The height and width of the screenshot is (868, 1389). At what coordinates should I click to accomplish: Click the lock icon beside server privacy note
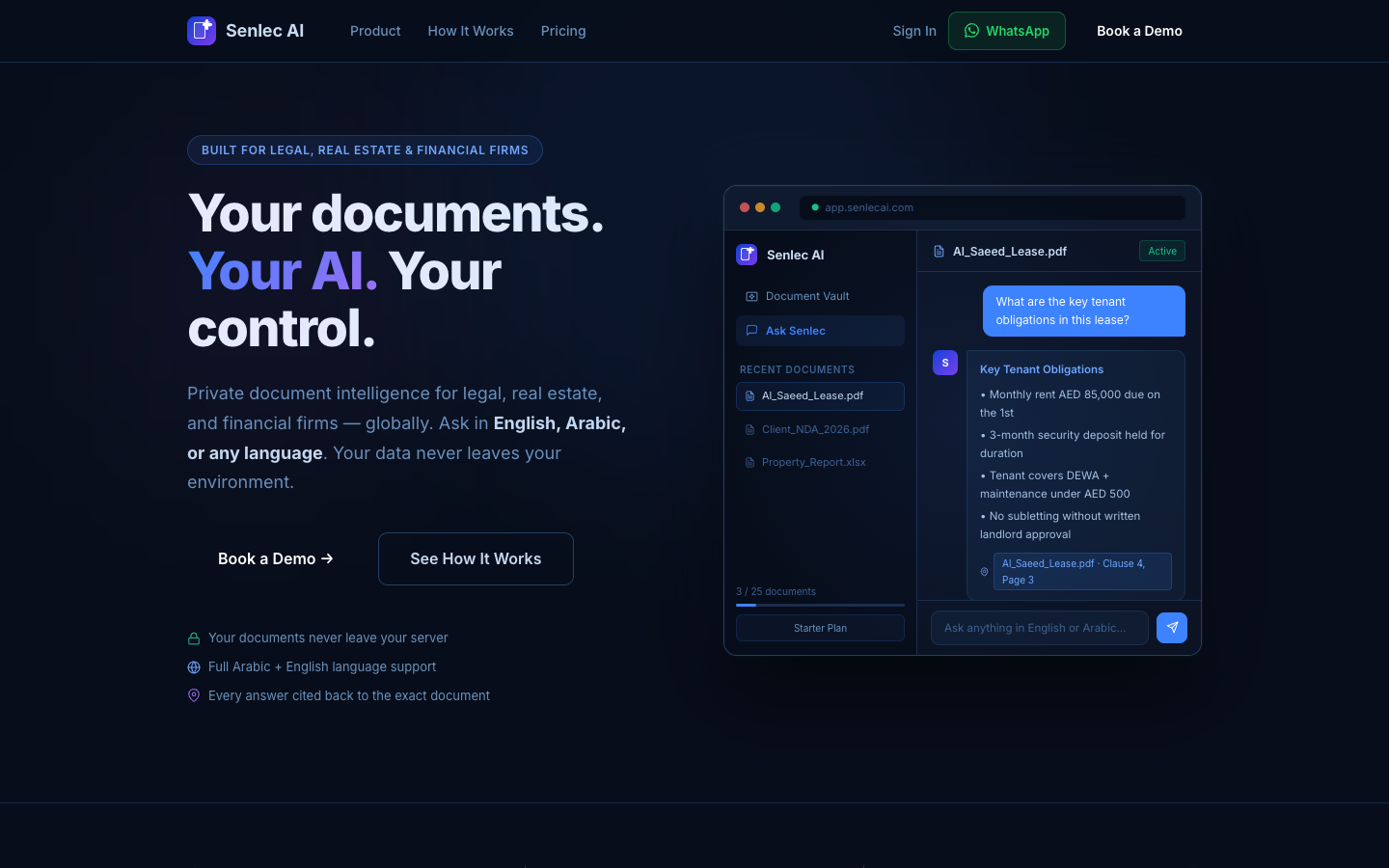point(194,638)
